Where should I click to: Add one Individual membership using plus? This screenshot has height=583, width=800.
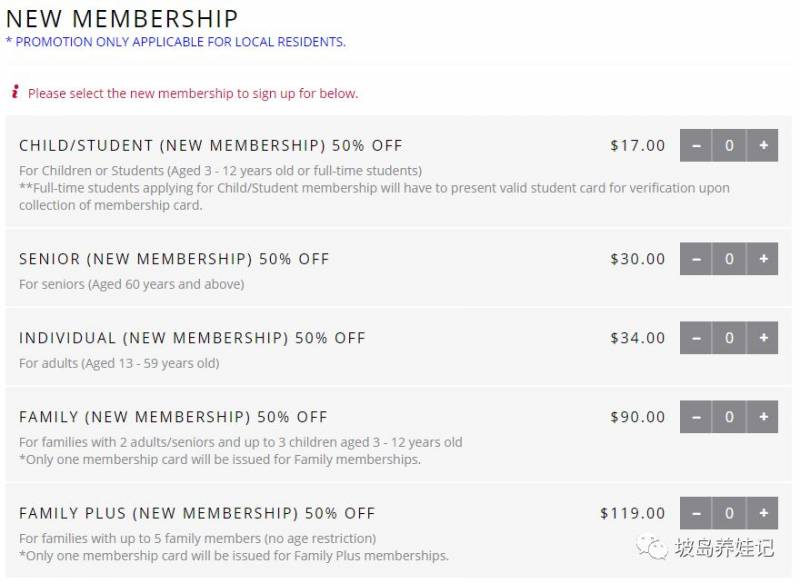(x=763, y=337)
